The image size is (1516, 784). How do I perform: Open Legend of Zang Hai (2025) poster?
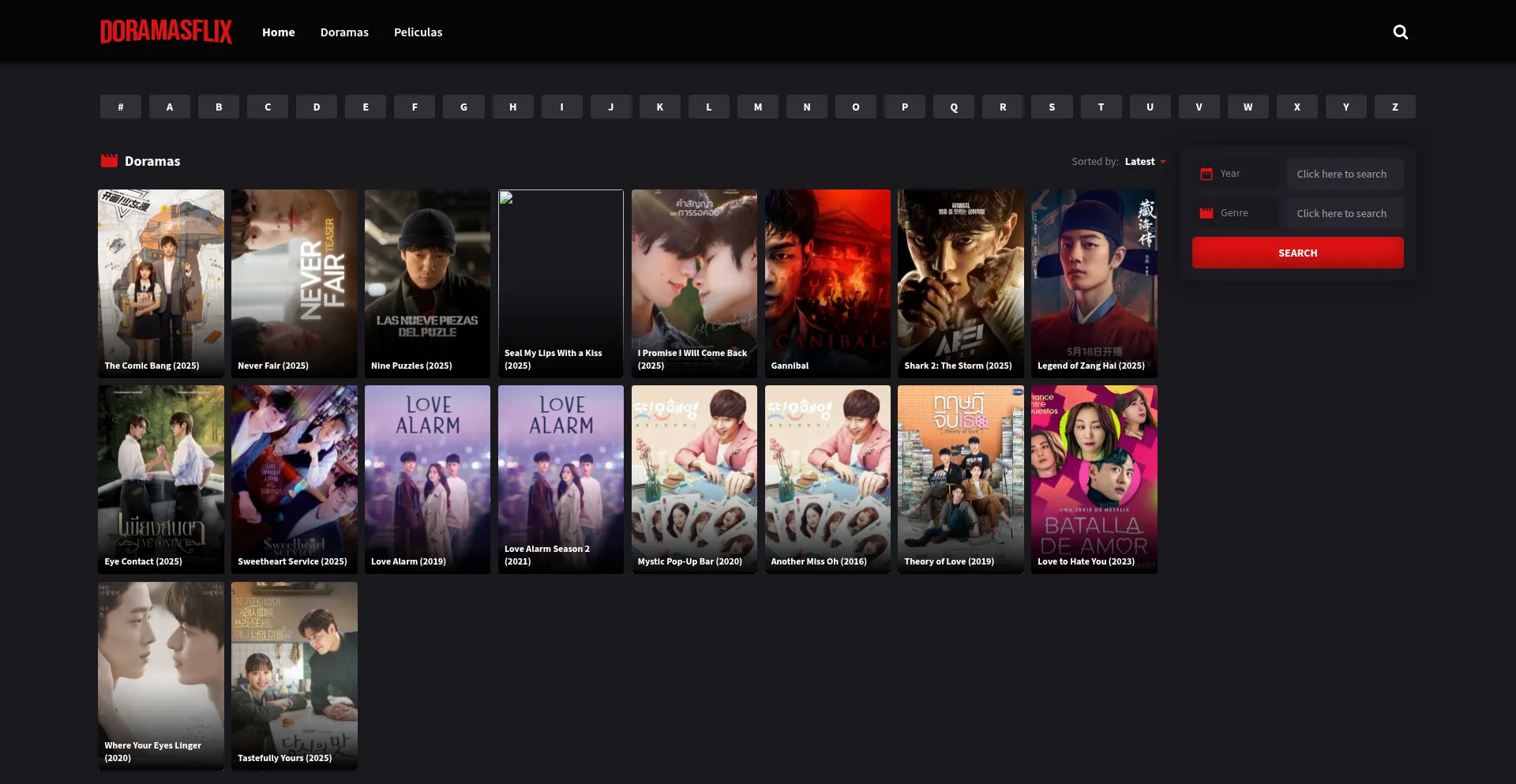pyautogui.click(x=1094, y=283)
